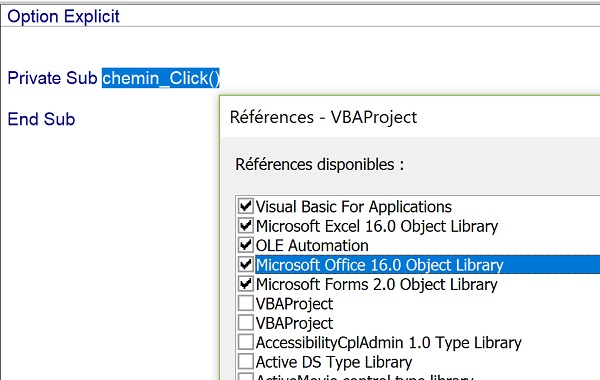The height and width of the screenshot is (380, 600).
Task: Uncheck Visual Basic For Applications reference
Action: pyautogui.click(x=245, y=206)
